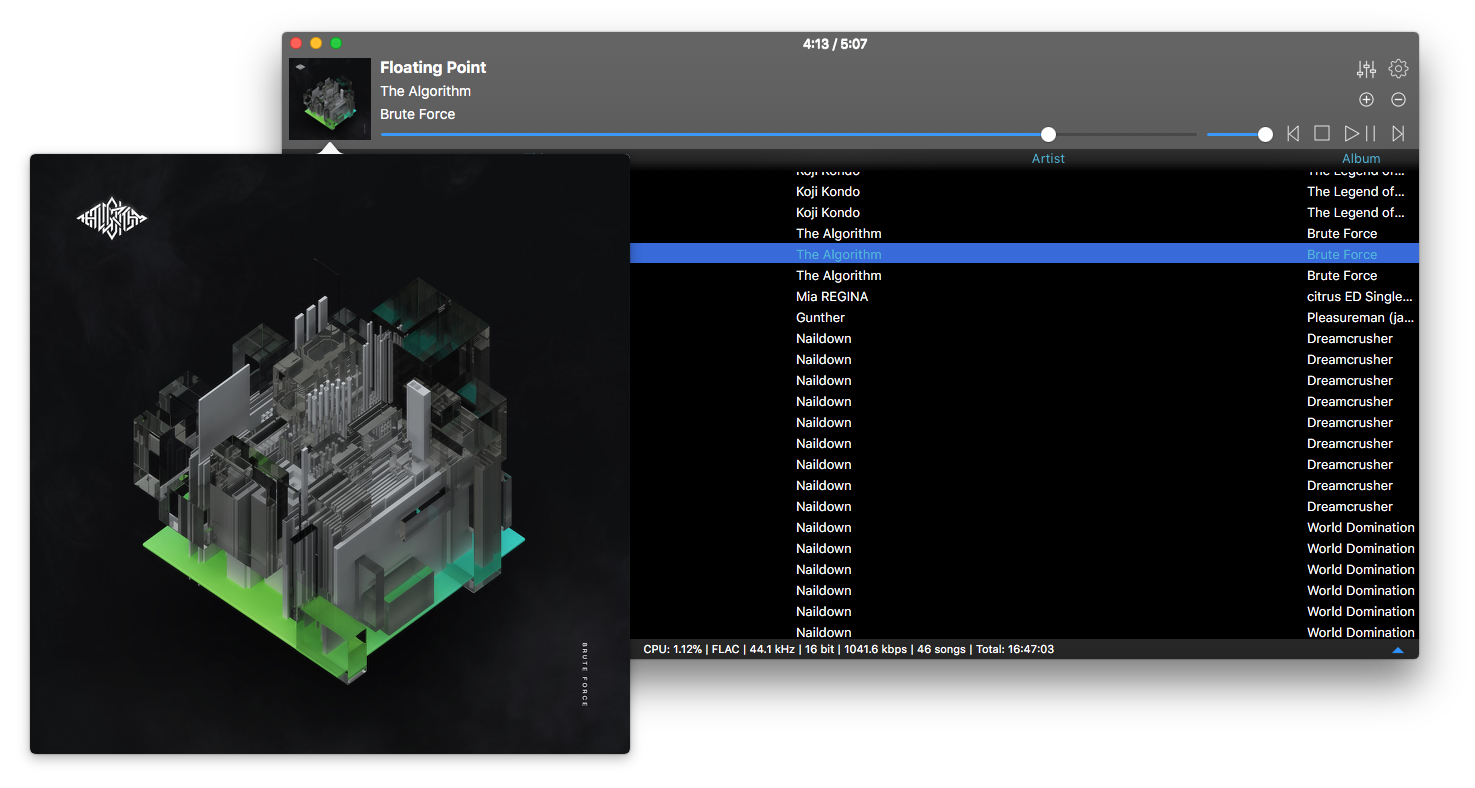The height and width of the screenshot is (788, 1475).
Task: Click the CPU: 1.12% status entry
Action: pyautogui.click(x=674, y=649)
